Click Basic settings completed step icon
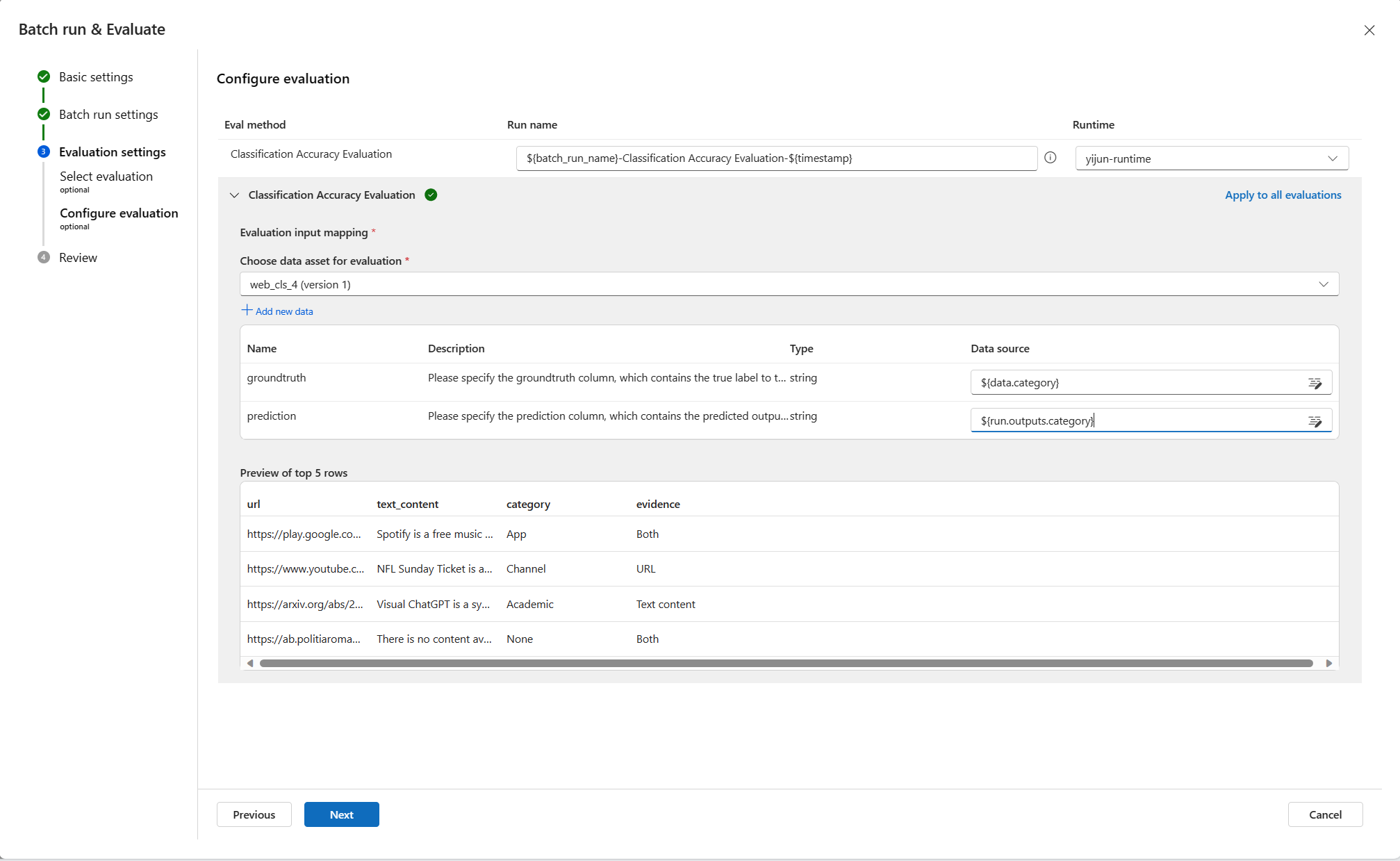The image size is (1400, 861). coord(44,76)
